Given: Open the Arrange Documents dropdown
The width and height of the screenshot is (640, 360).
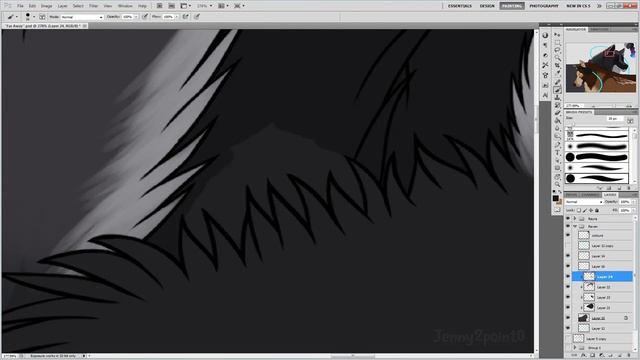Looking at the screenshot, I should 223,6.
